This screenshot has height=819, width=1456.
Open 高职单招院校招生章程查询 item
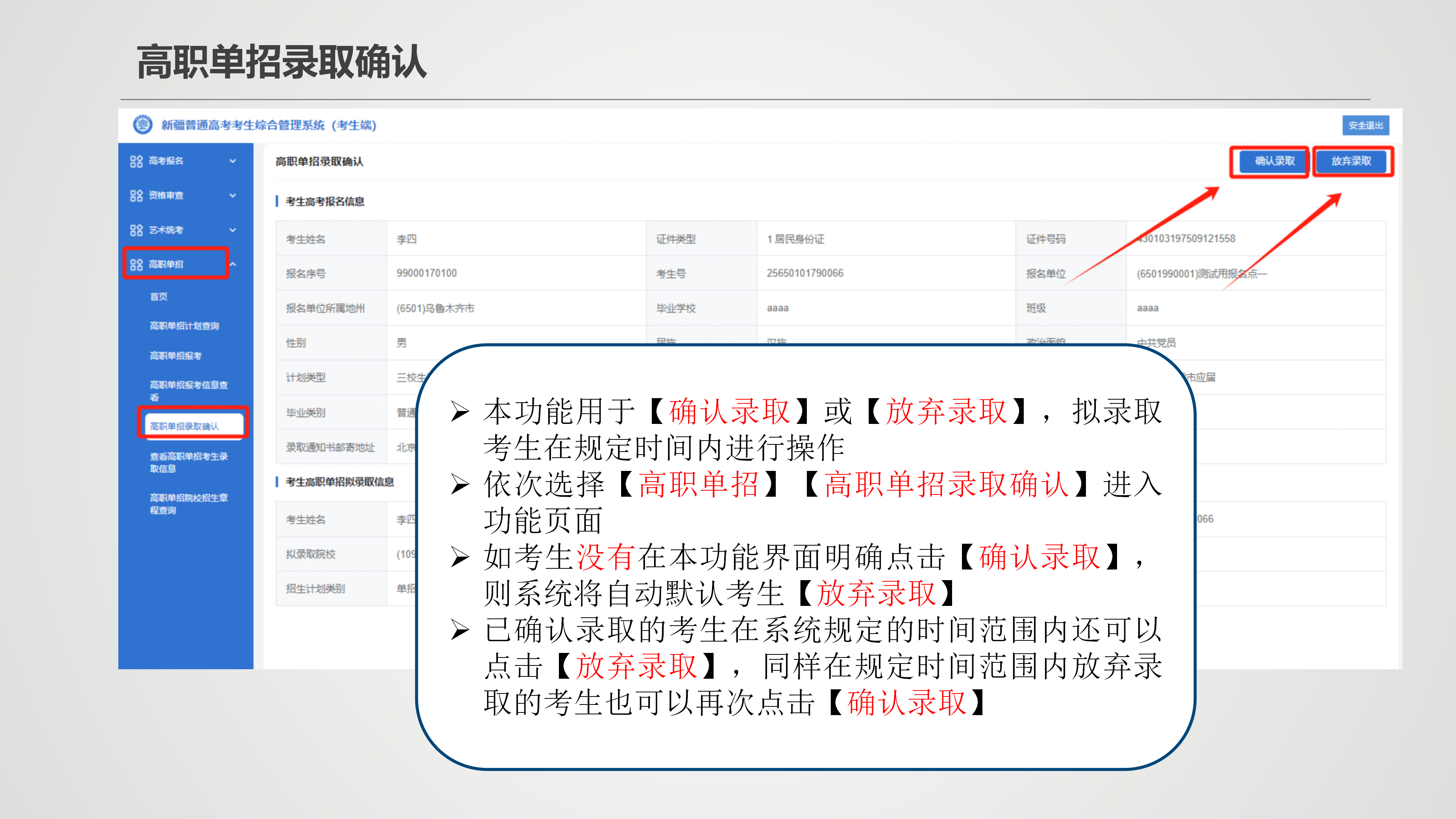coord(188,504)
